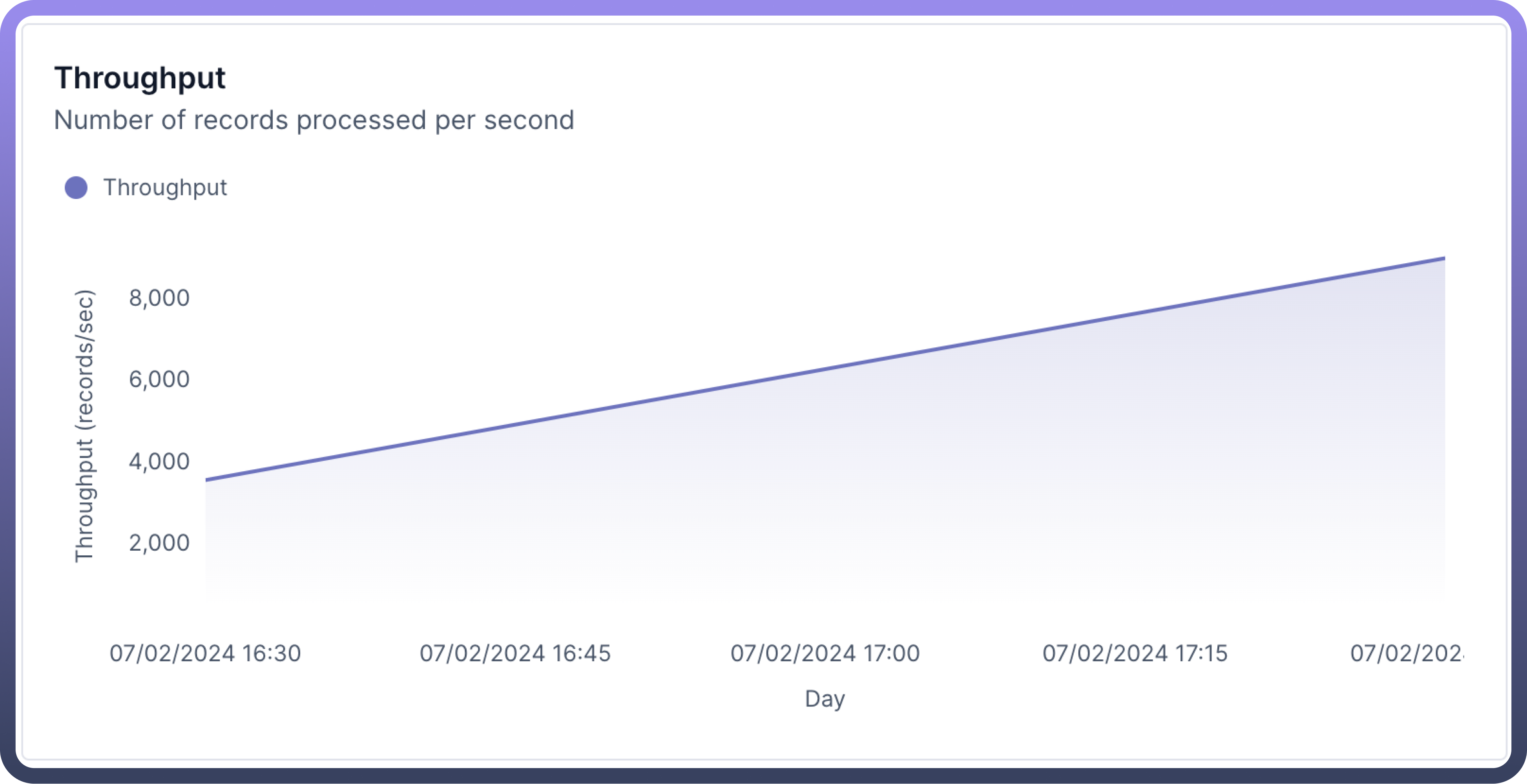Click the throughput line above the 17:00 label
The height and width of the screenshot is (784, 1527).
pos(825,369)
